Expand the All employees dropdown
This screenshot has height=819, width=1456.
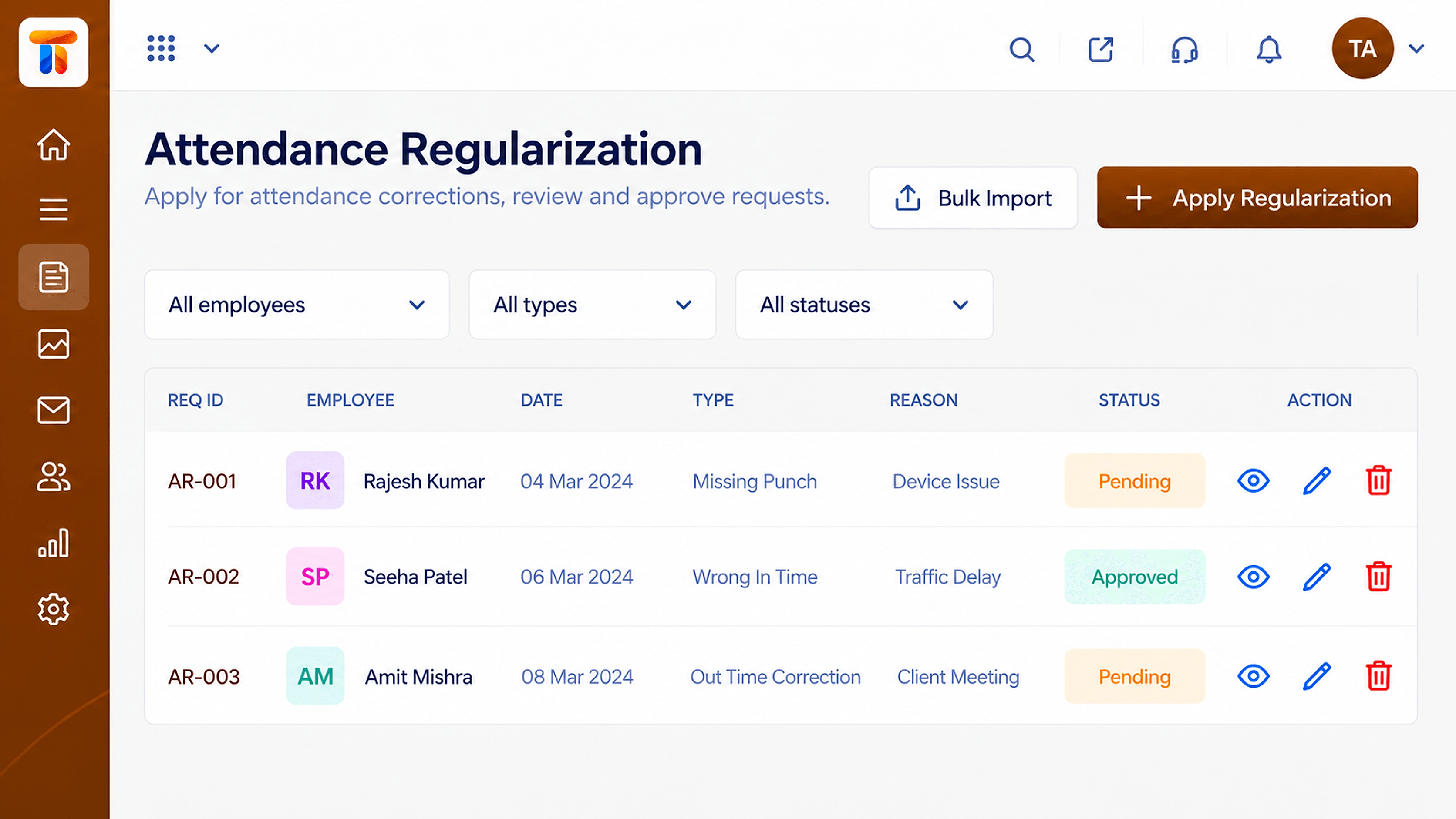pos(297,305)
